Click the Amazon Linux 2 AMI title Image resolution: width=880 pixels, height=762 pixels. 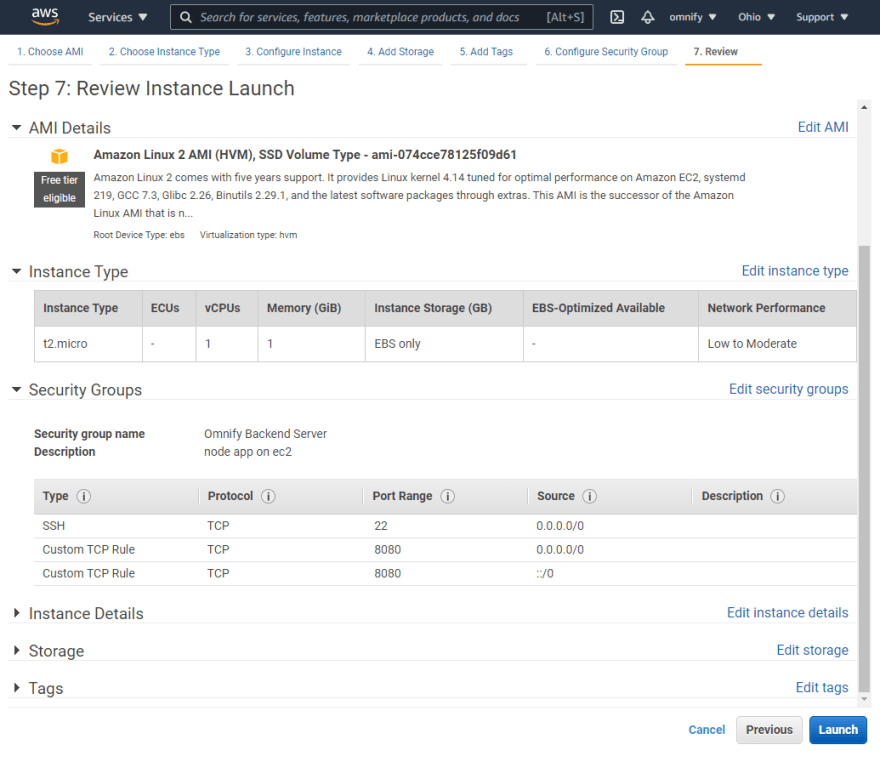[x=305, y=155]
